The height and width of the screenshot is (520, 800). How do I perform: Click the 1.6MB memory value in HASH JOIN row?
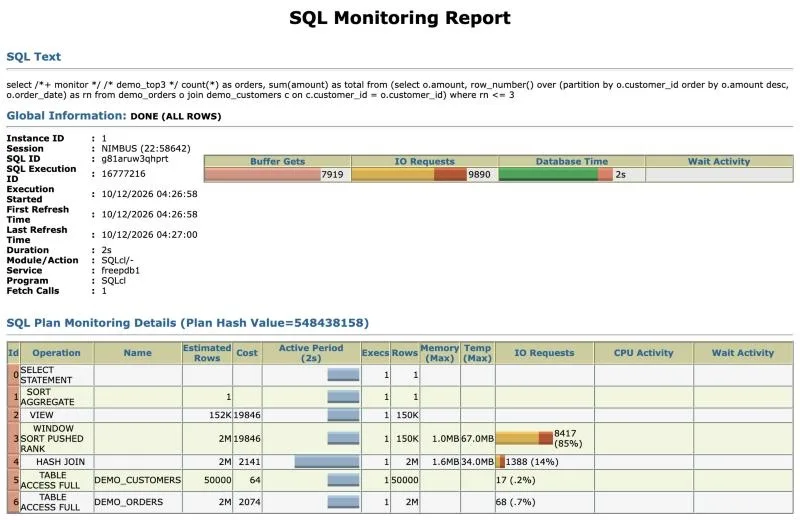[446, 462]
